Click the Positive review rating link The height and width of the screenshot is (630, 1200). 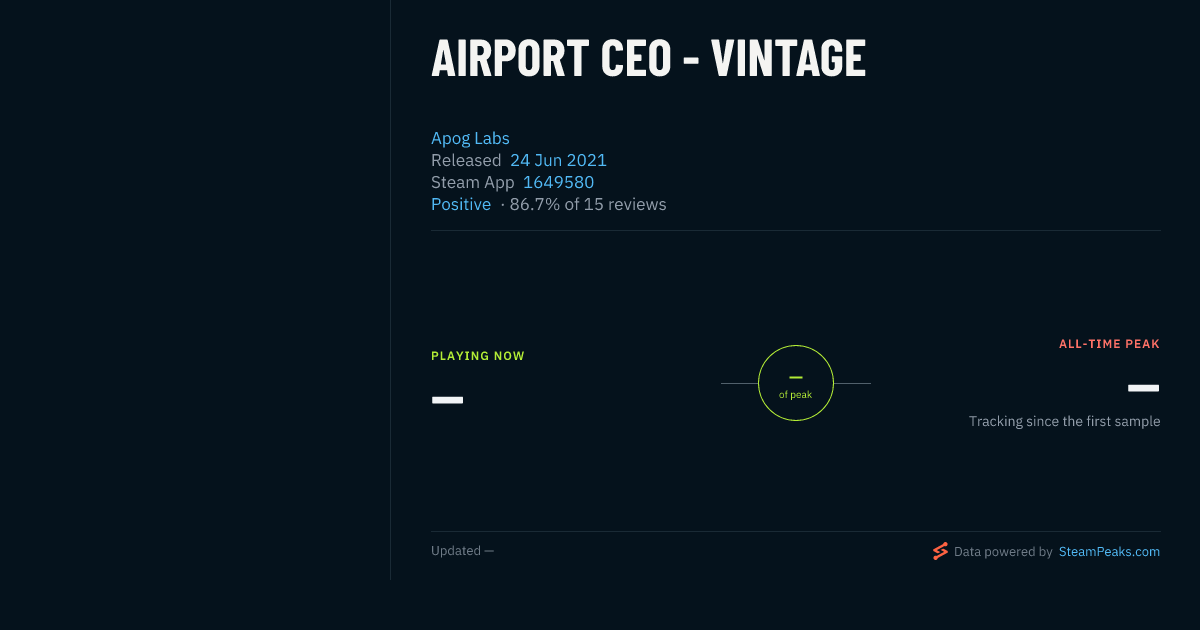tap(461, 204)
